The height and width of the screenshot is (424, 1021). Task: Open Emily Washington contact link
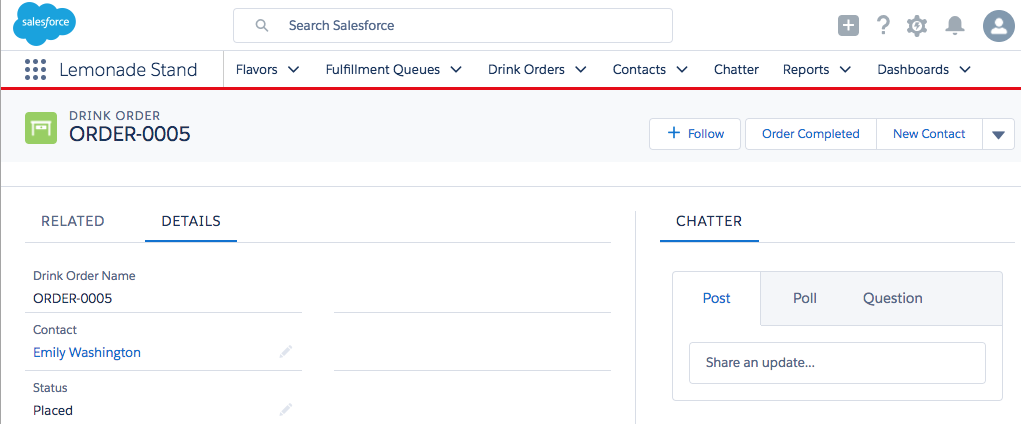87,352
